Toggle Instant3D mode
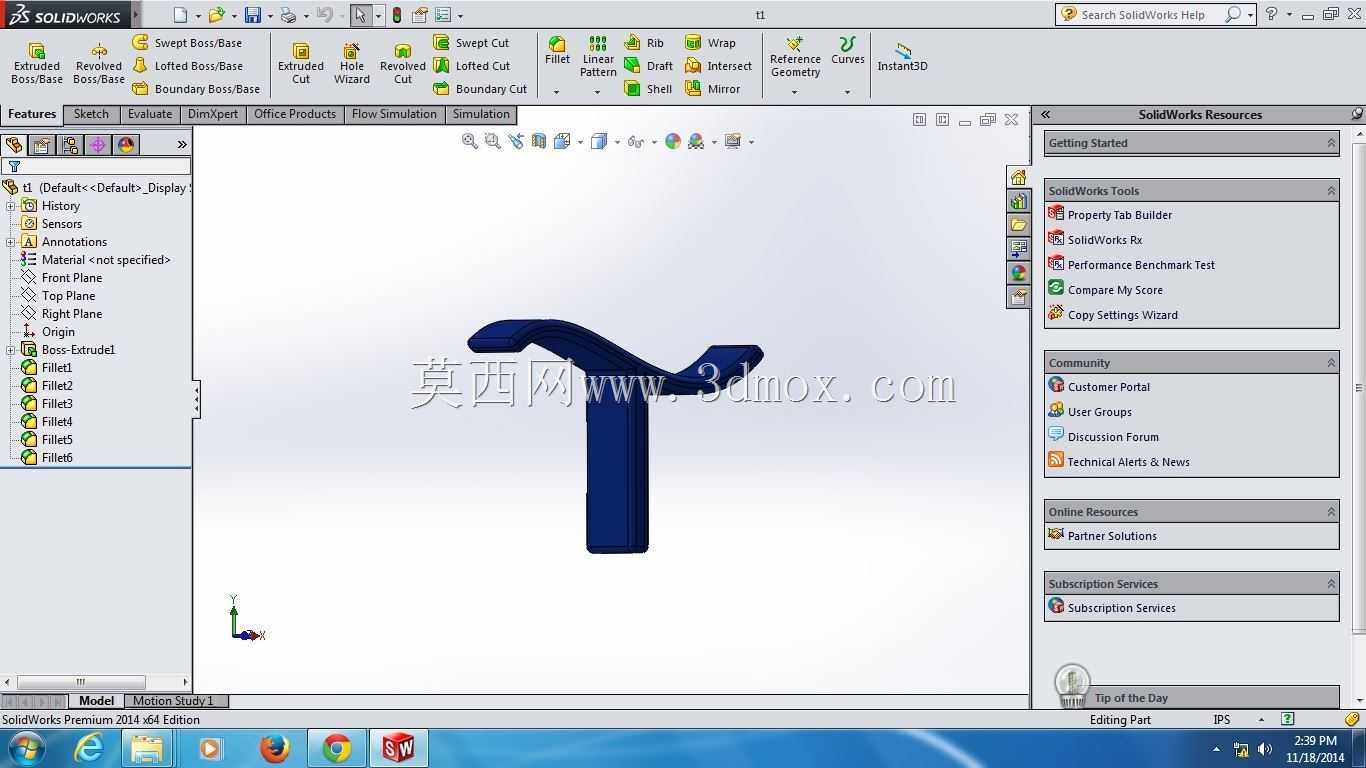The image size is (1366, 768). click(902, 57)
